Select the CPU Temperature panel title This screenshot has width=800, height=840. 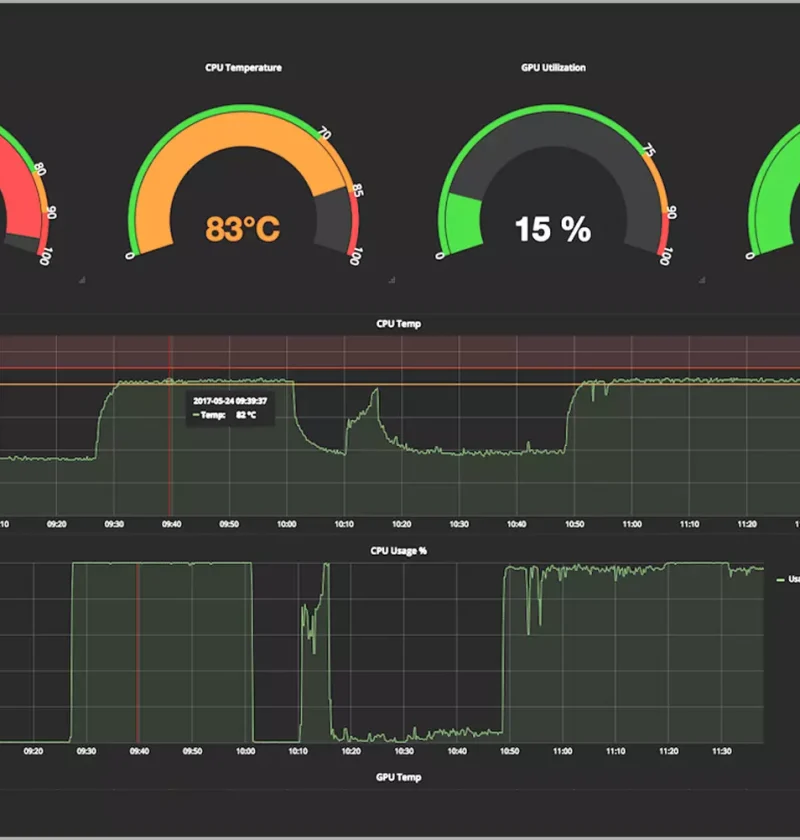point(245,67)
